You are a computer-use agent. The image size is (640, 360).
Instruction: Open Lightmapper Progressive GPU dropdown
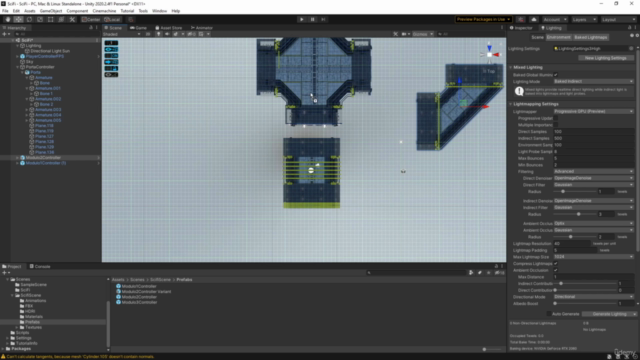point(593,111)
